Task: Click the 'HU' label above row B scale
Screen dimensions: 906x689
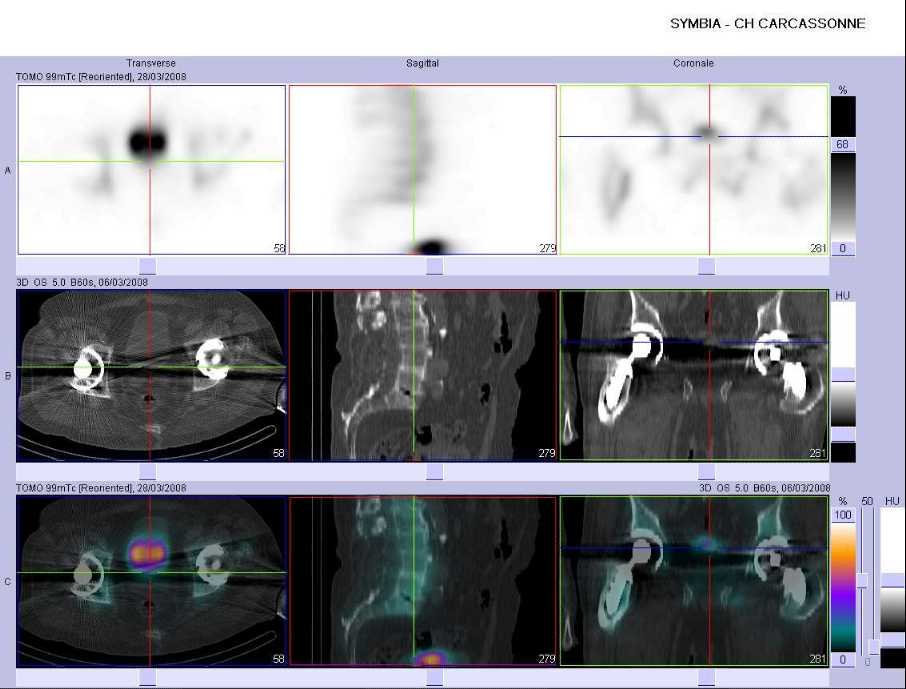Action: [x=842, y=295]
